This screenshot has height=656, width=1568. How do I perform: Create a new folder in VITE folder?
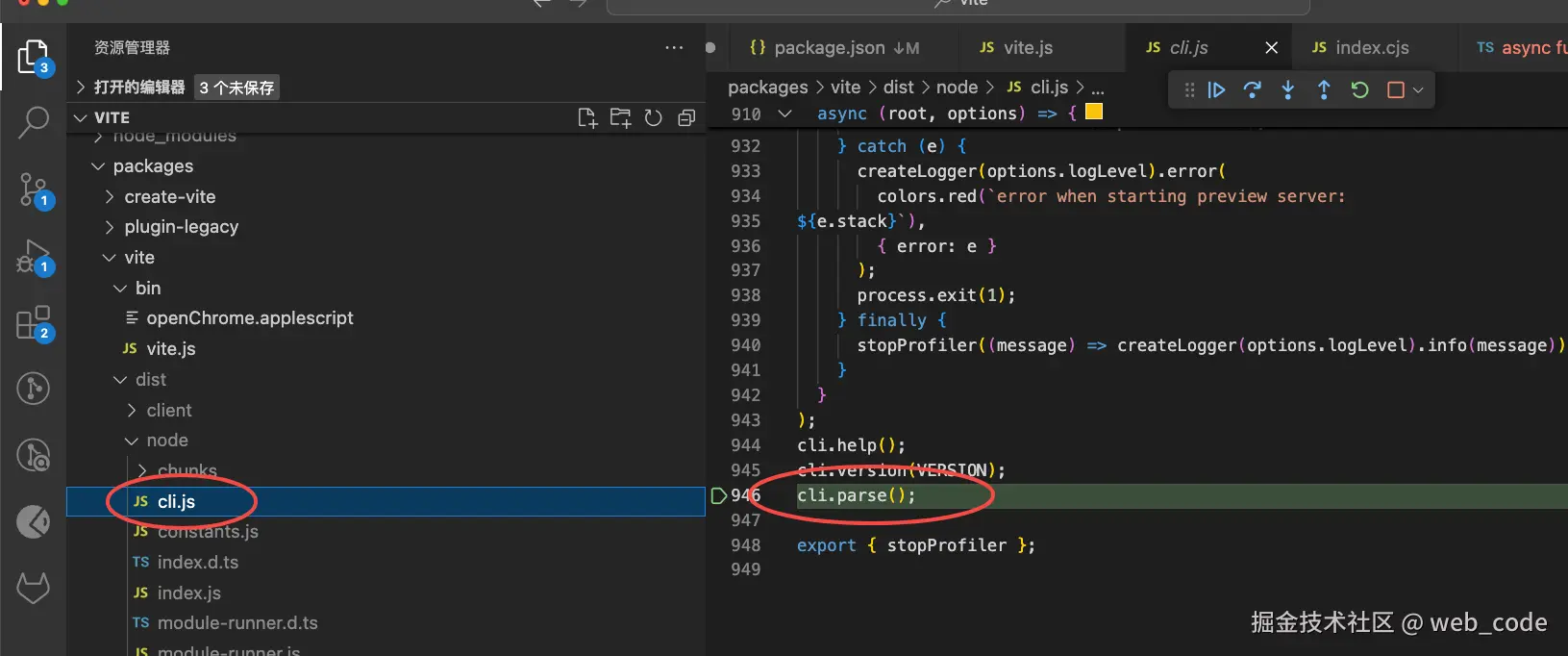tap(621, 117)
